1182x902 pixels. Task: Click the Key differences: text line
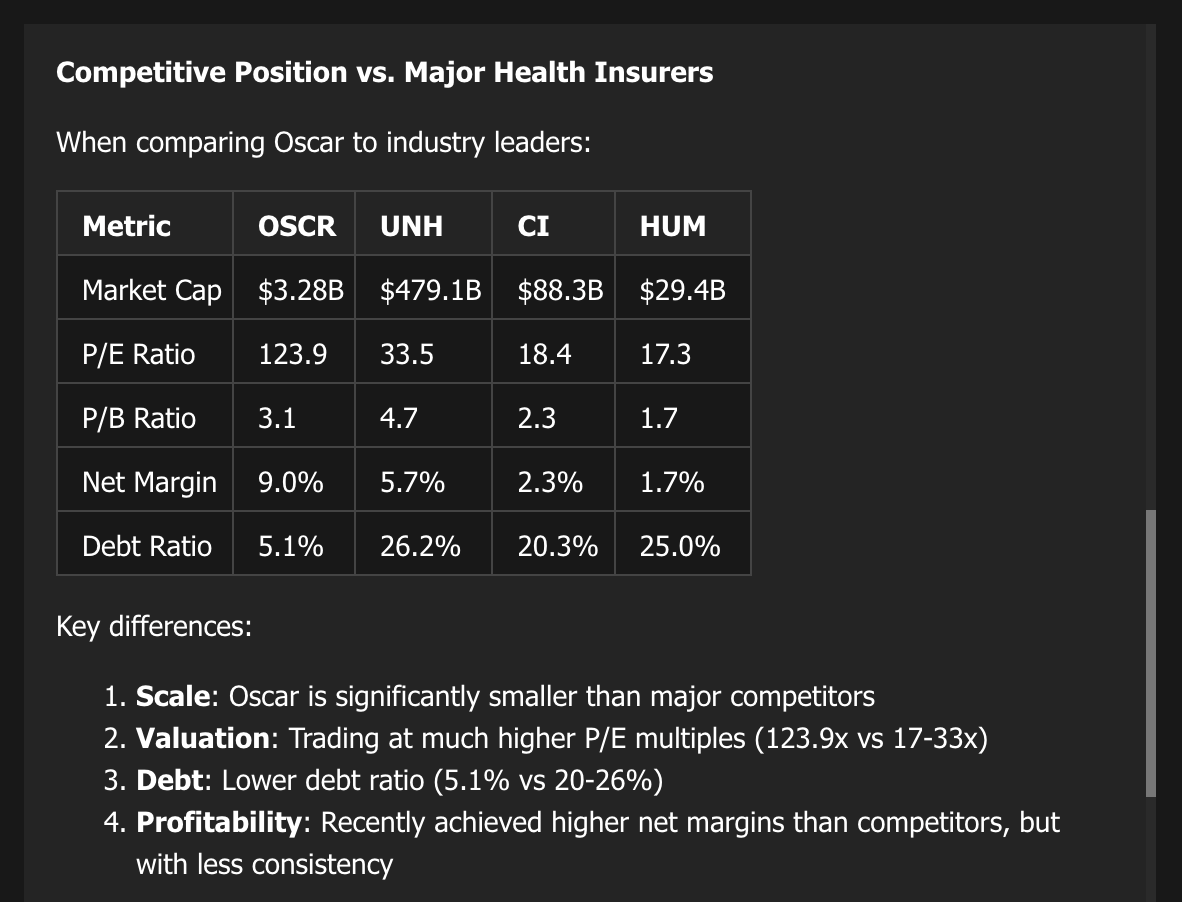tap(154, 626)
